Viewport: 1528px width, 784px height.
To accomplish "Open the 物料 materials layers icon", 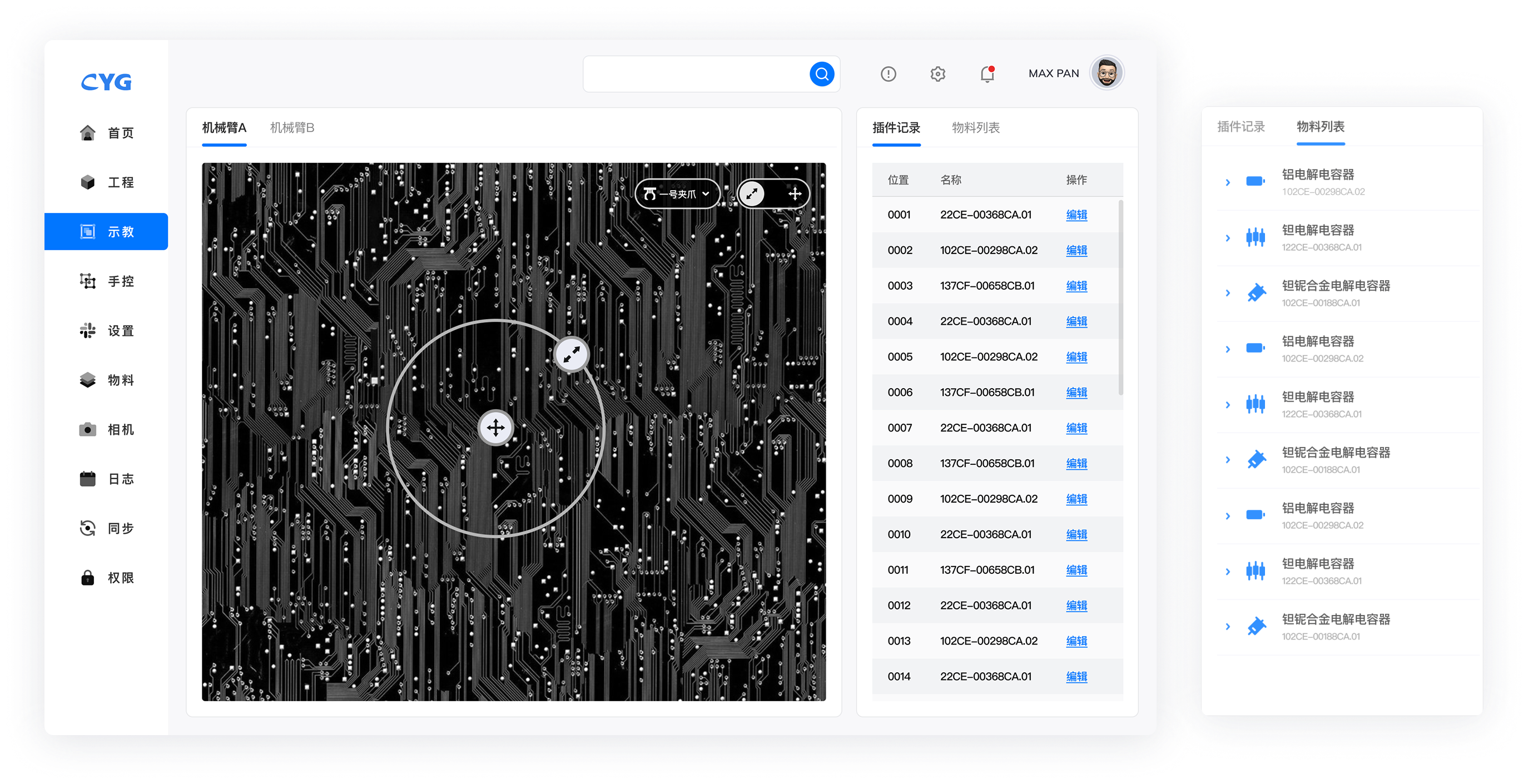I will [x=88, y=380].
